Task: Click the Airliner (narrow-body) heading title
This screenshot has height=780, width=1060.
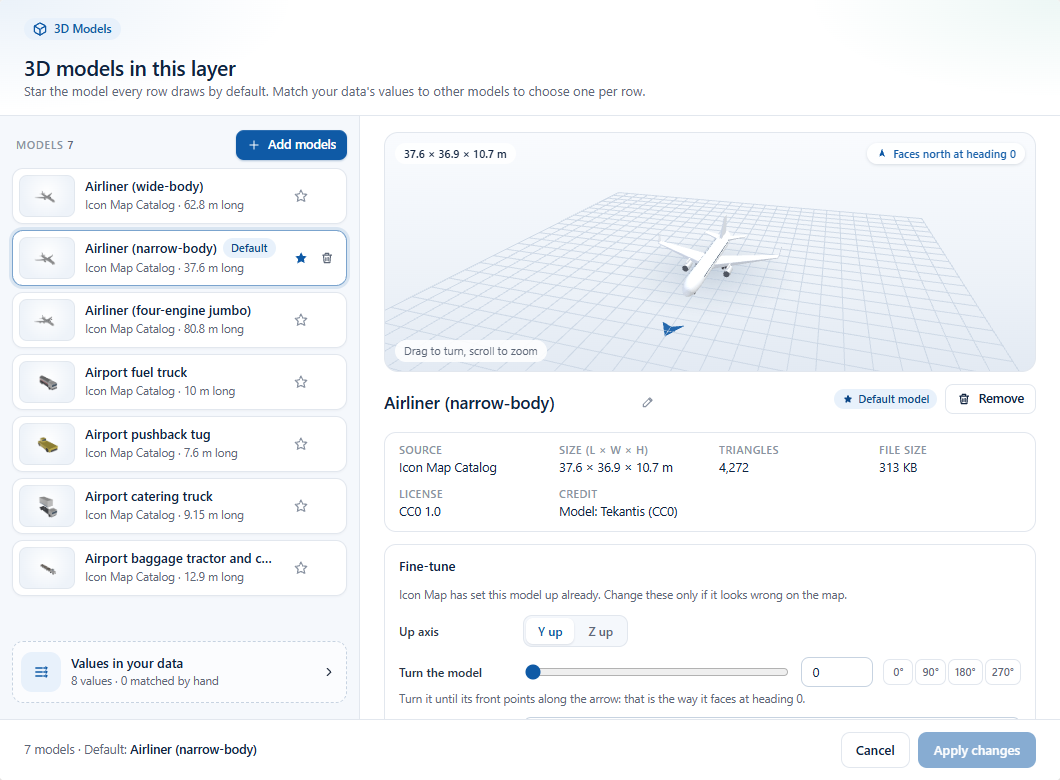Action: point(469,404)
